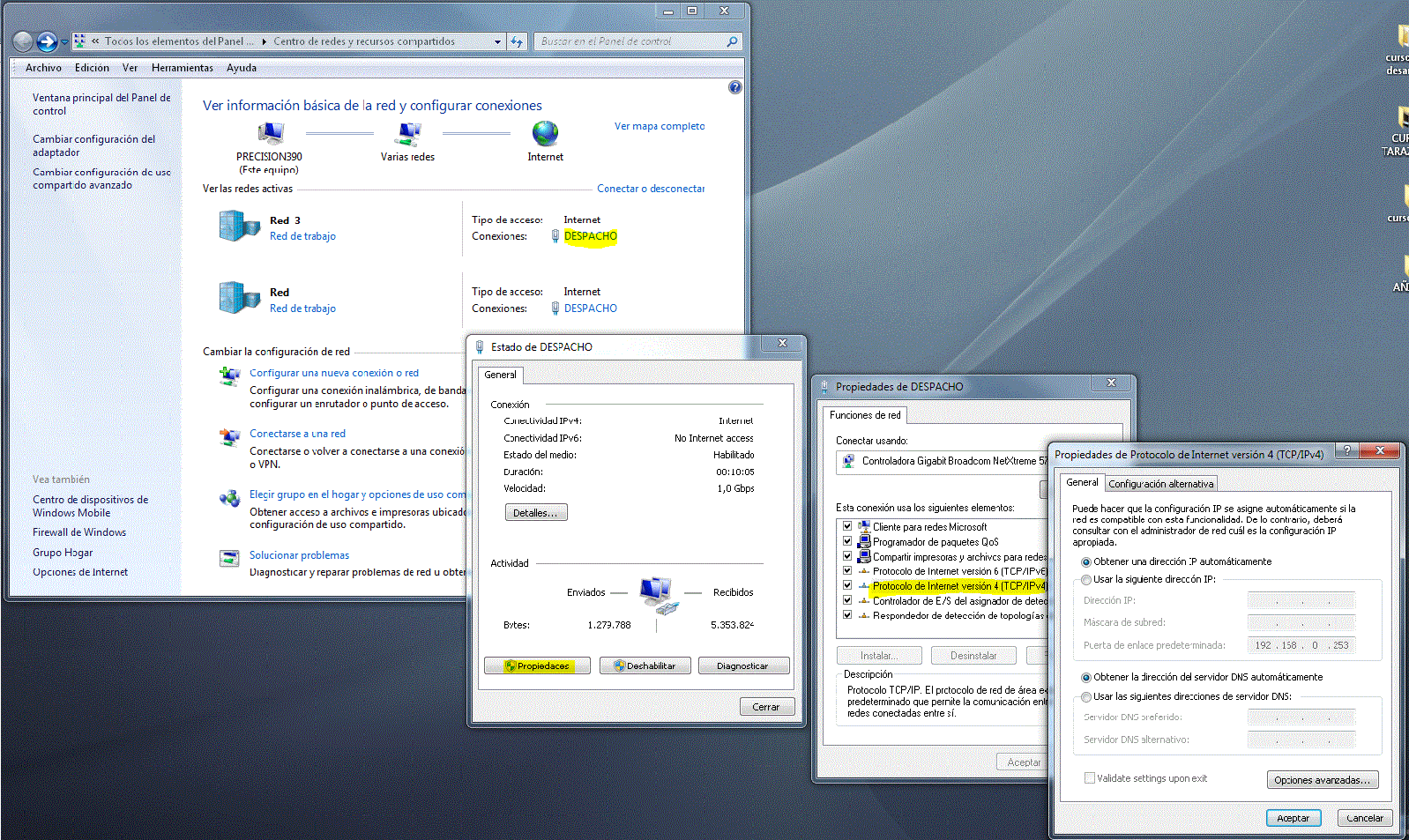This screenshot has width=1409, height=840.
Task: Open help with the blue question mark icon
Action: (x=735, y=87)
